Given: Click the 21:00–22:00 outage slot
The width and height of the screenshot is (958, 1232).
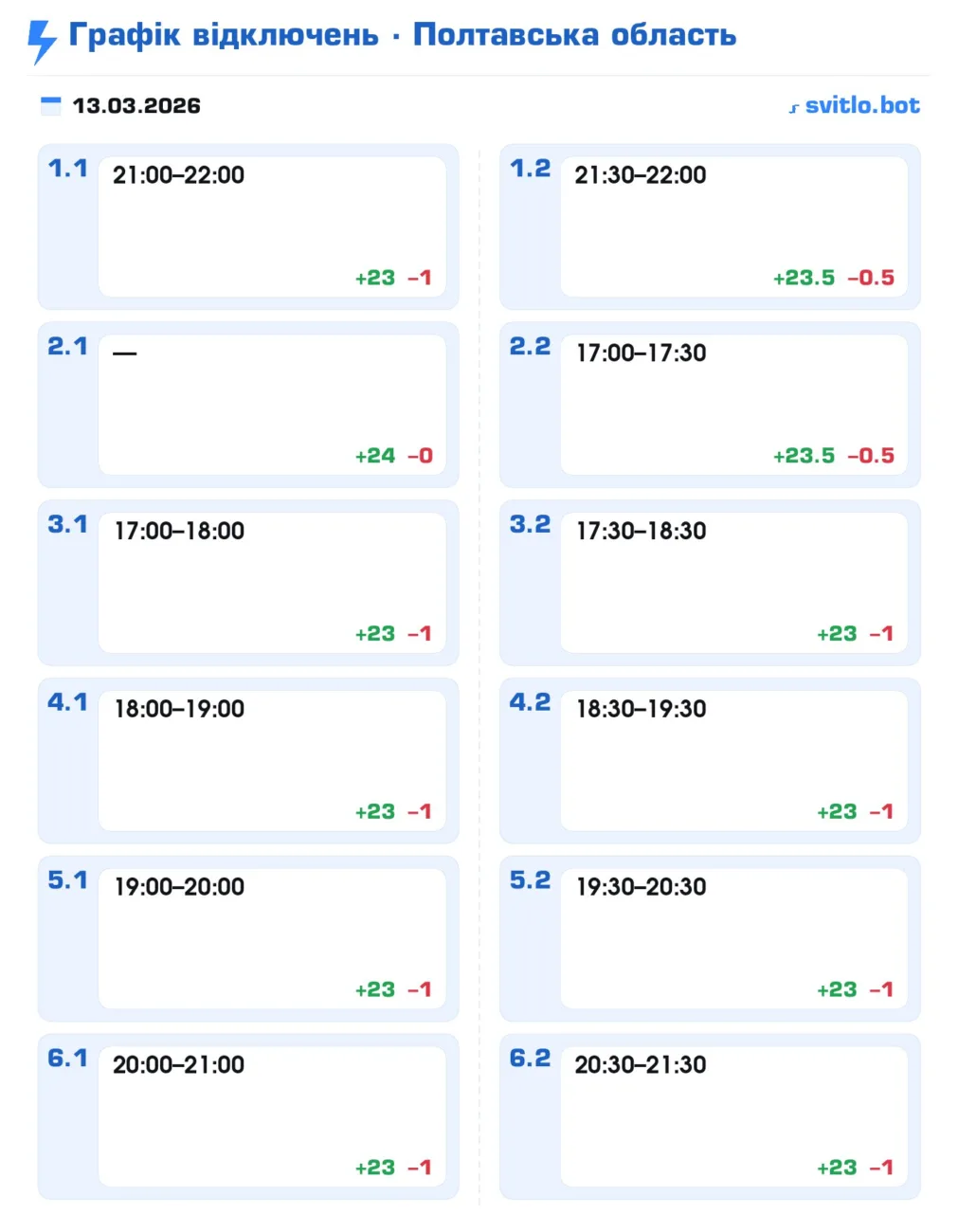Looking at the screenshot, I should click(x=178, y=175).
